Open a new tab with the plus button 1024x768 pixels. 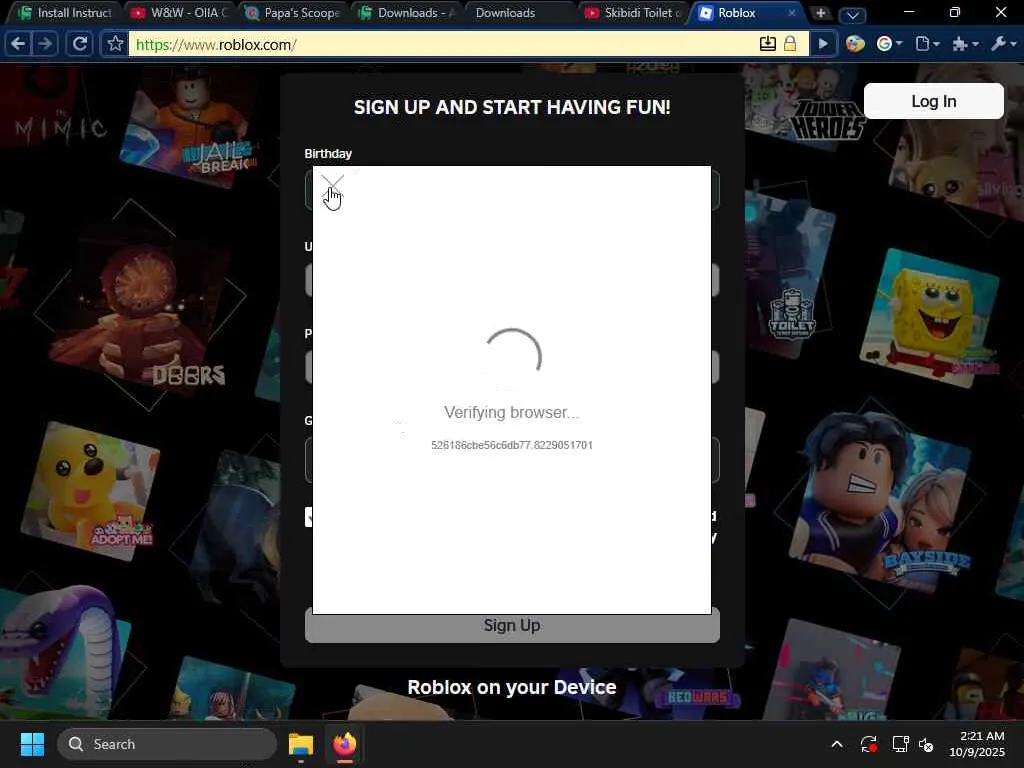[x=821, y=13]
